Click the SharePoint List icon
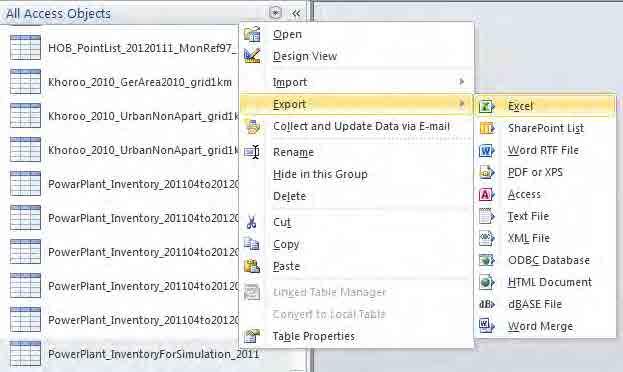Image resolution: width=623 pixels, height=372 pixels. 487,128
